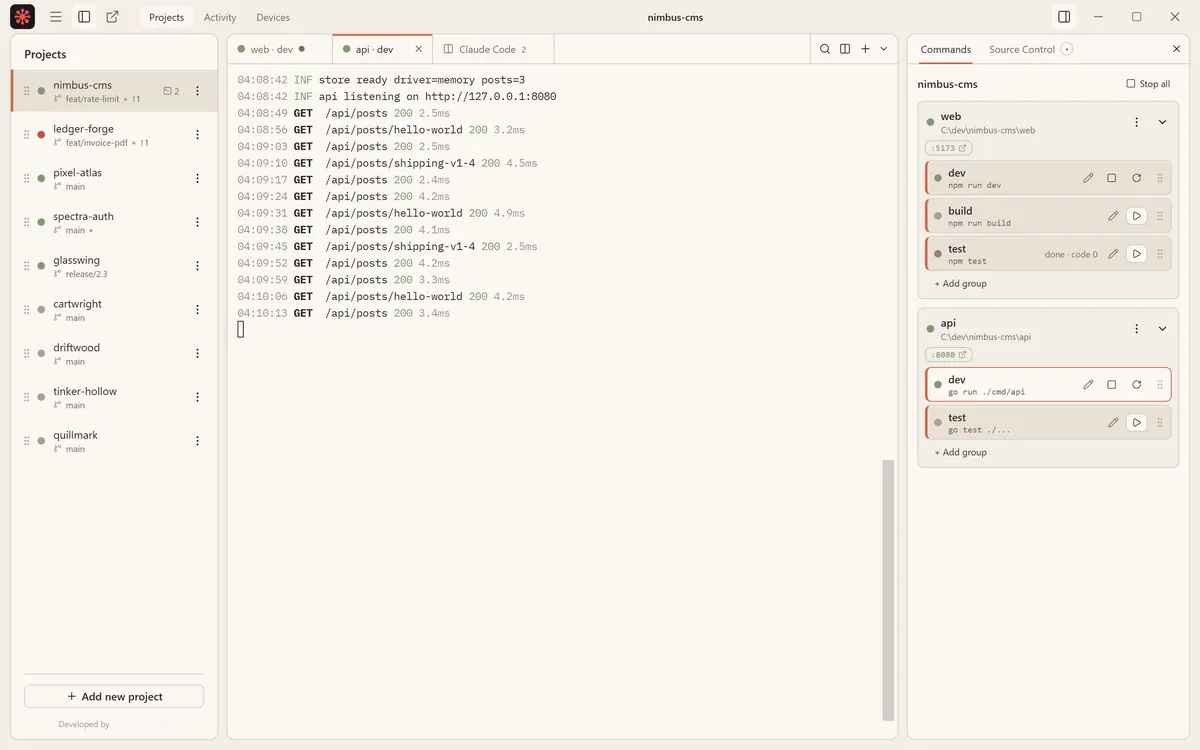Open the Claude Code tab
This screenshot has width=1200, height=750.
pyautogui.click(x=493, y=49)
